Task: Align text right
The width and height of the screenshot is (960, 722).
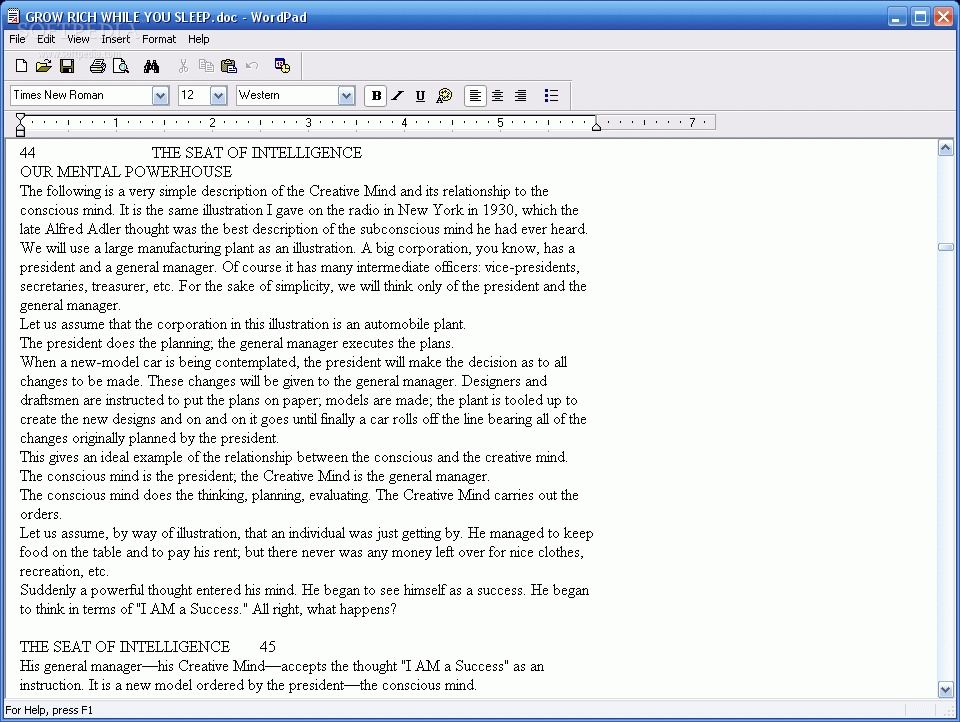Action: click(520, 96)
